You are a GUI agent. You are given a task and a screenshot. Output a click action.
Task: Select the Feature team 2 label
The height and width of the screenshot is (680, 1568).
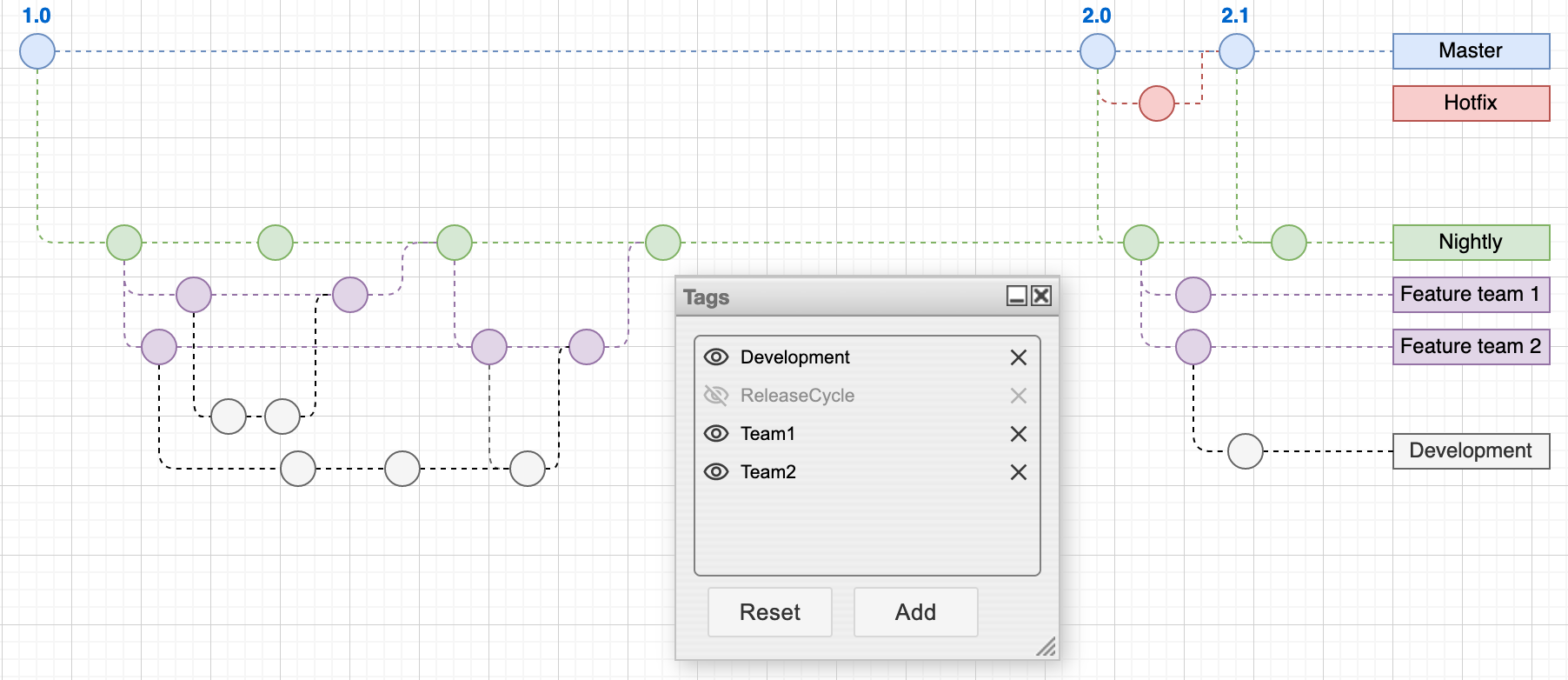coord(1471,347)
